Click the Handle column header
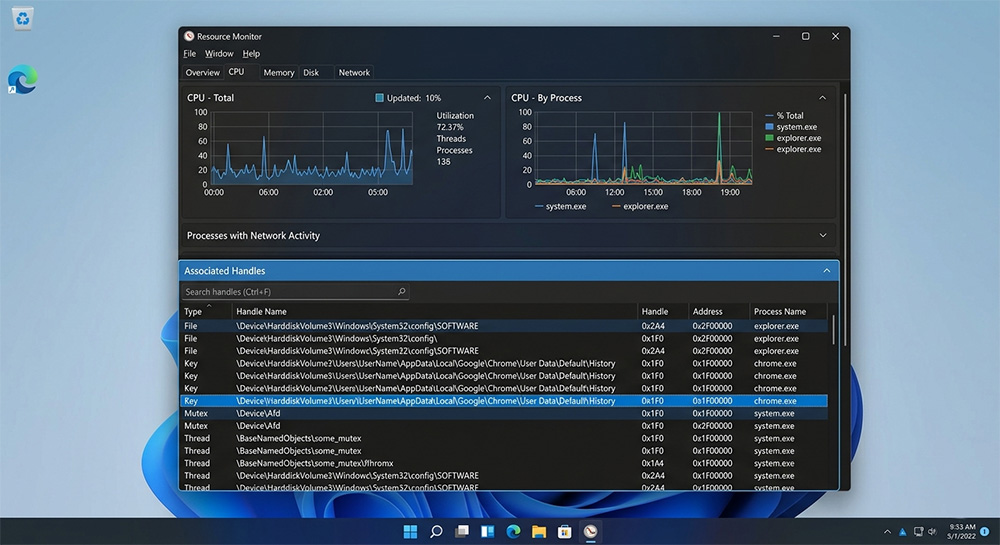Viewport: 1000px width, 545px height. [655, 312]
